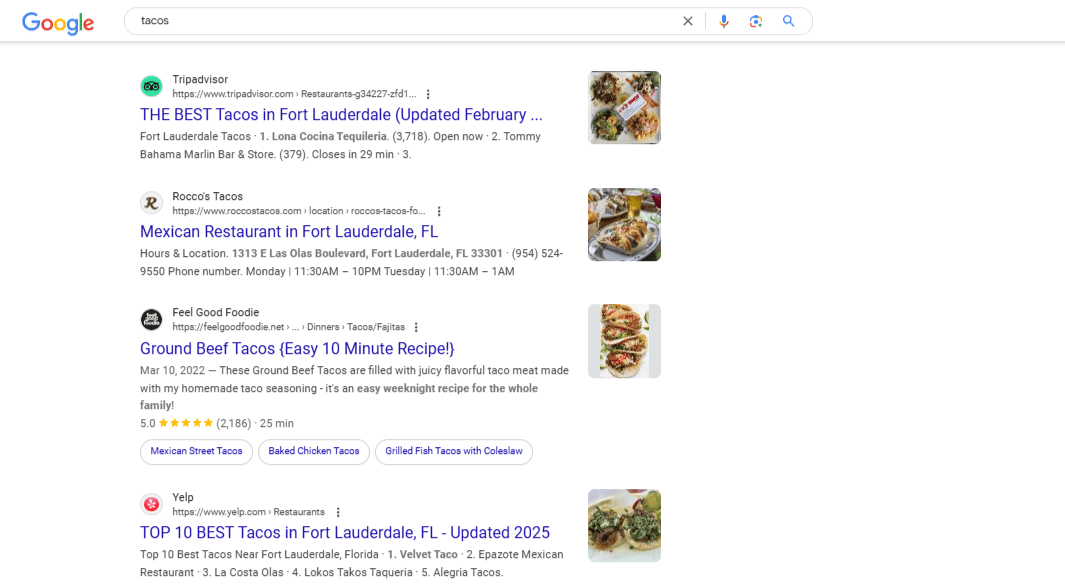
Task: Click the blue magnifier search icon
Action: point(788,21)
